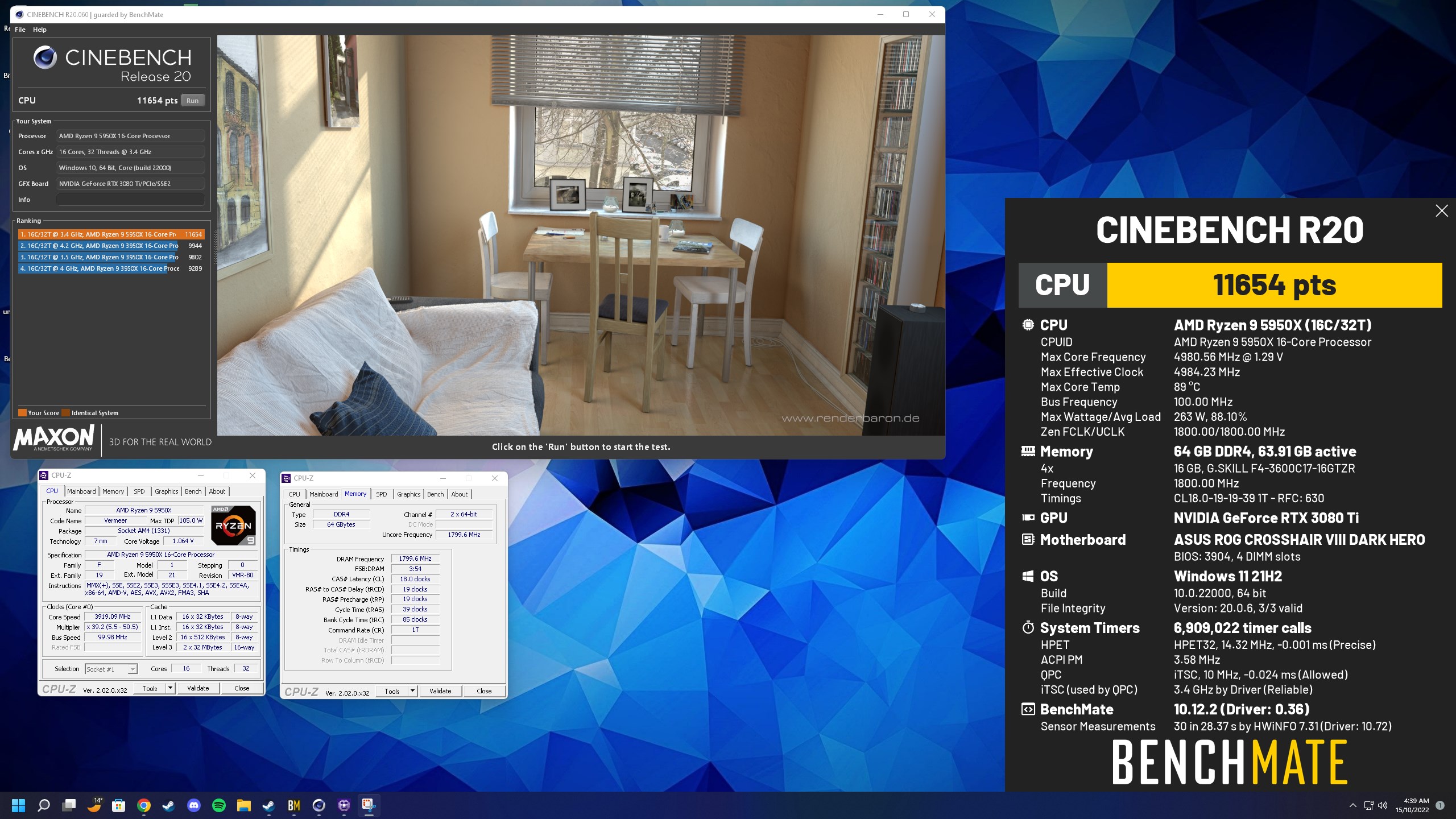Image resolution: width=1456 pixels, height=819 pixels.
Task: Open Google Chrome from the taskbar
Action: [143, 805]
